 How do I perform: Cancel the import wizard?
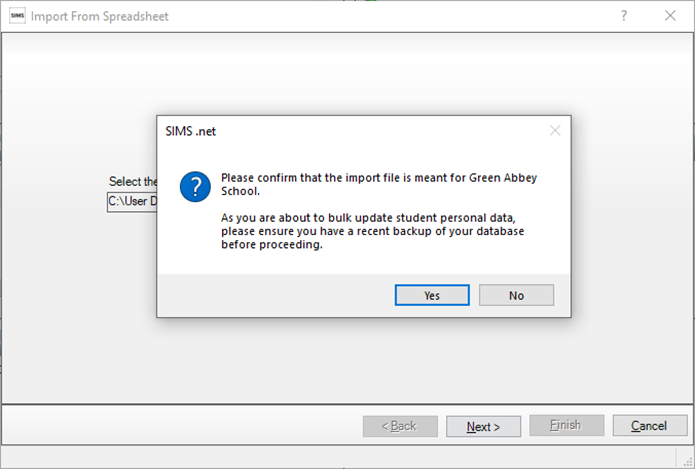[650, 426]
